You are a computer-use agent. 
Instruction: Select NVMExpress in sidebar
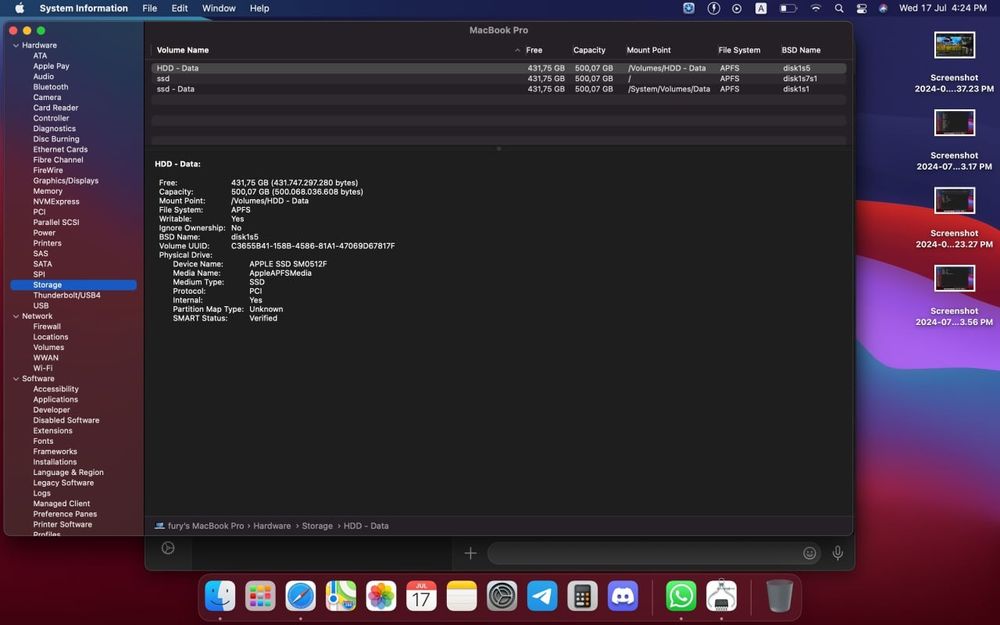tap(56, 202)
